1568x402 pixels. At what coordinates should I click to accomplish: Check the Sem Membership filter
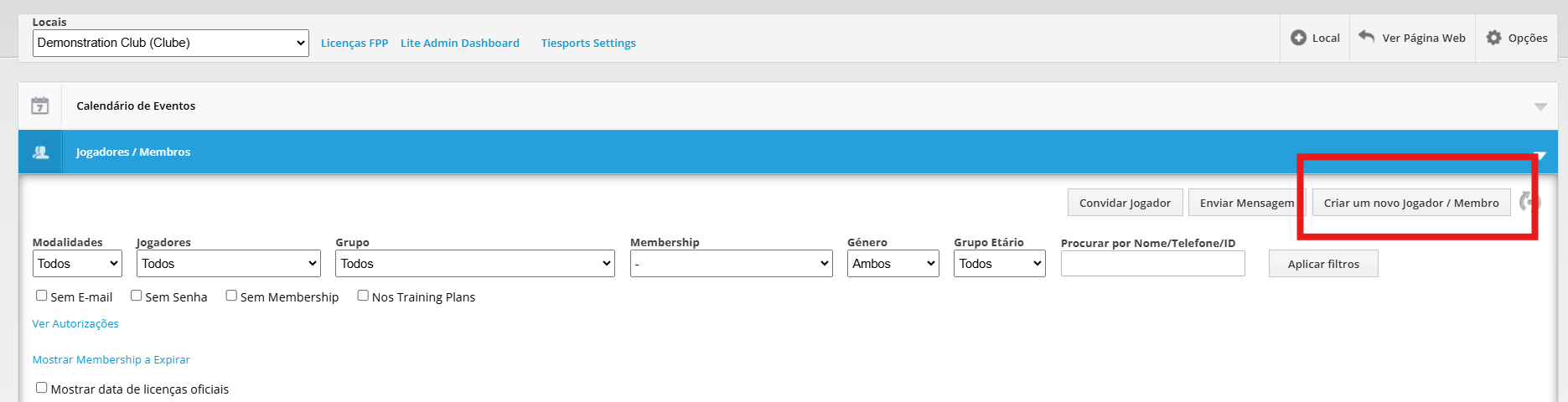coord(231,296)
